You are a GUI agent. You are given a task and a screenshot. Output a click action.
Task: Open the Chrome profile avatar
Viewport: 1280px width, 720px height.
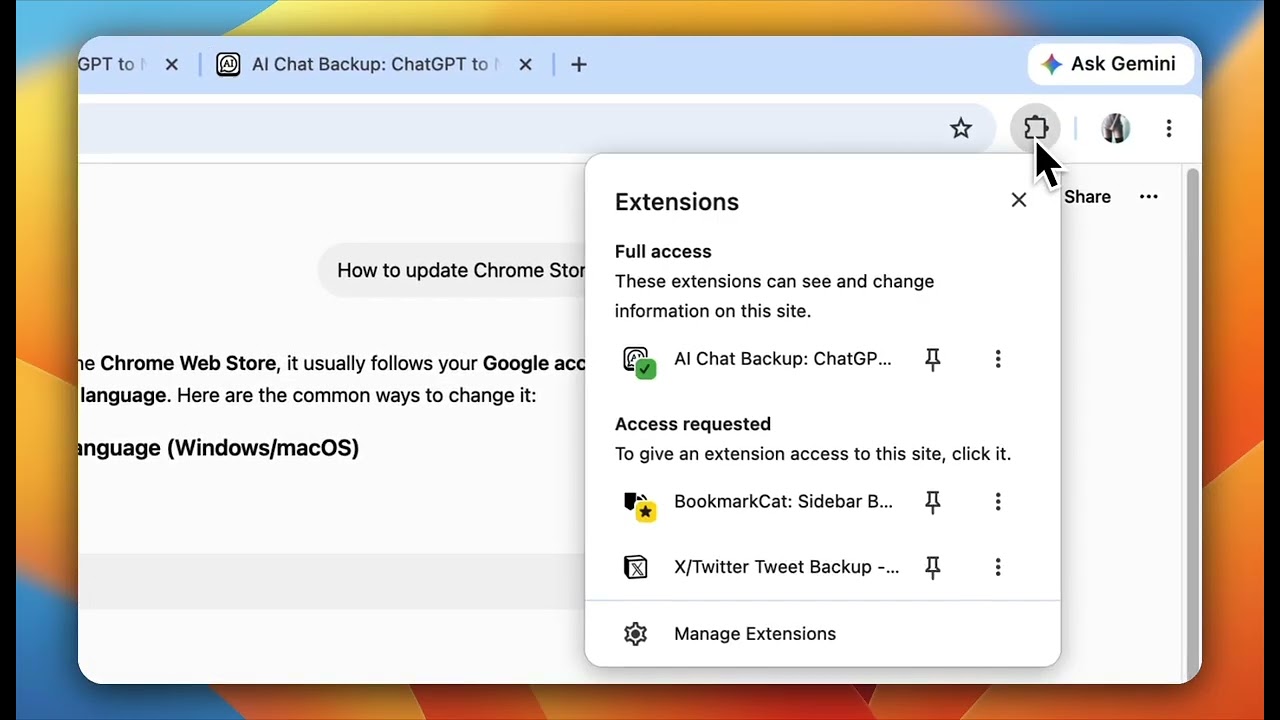tap(1115, 128)
